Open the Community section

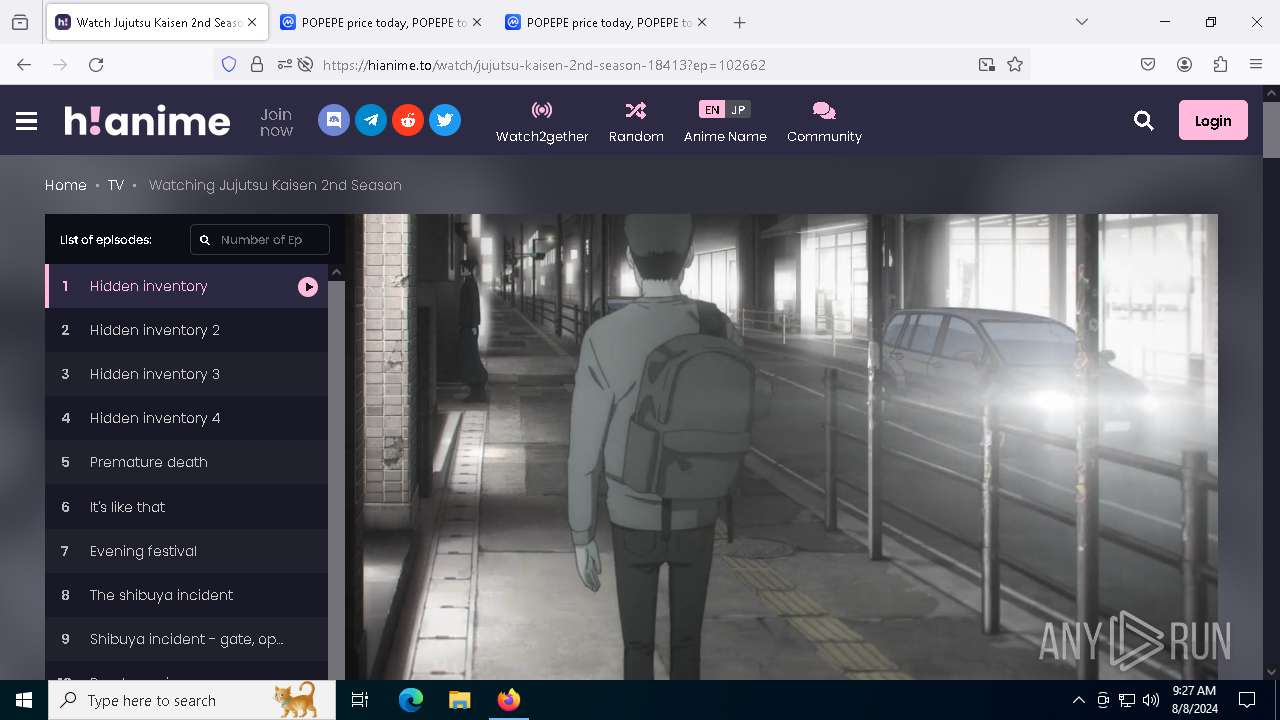coord(824,122)
